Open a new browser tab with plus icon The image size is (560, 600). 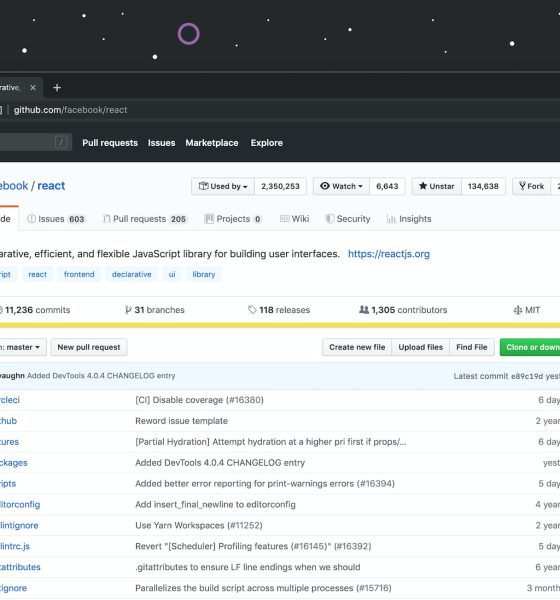(x=57, y=88)
